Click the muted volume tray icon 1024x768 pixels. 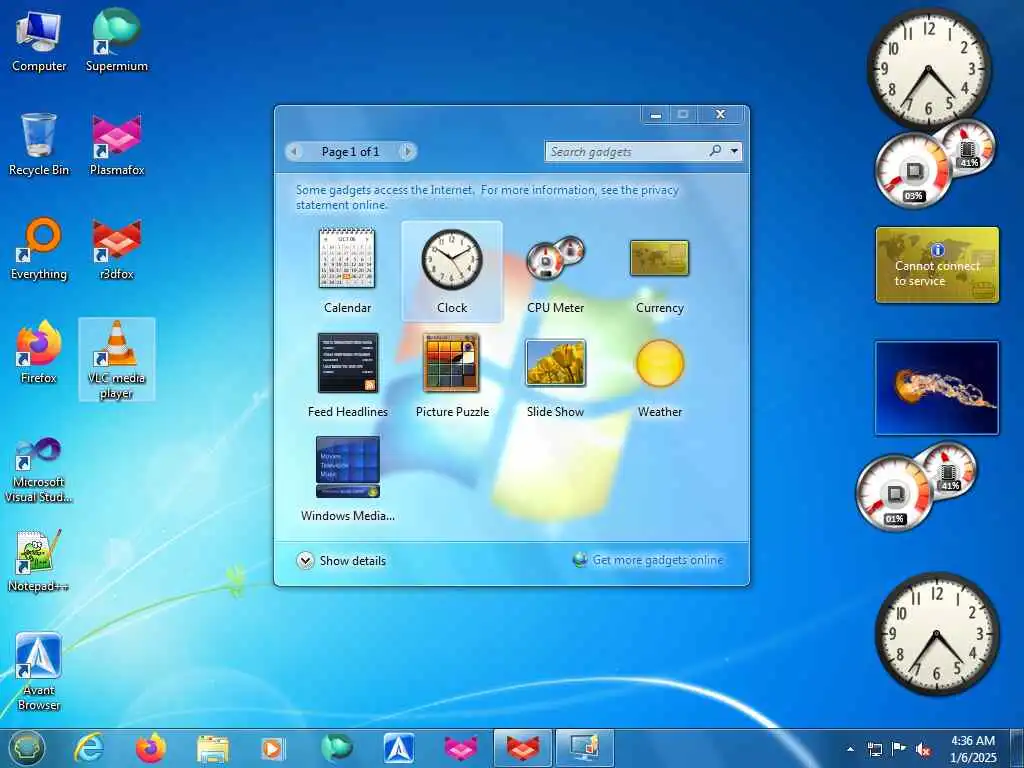pos(923,749)
